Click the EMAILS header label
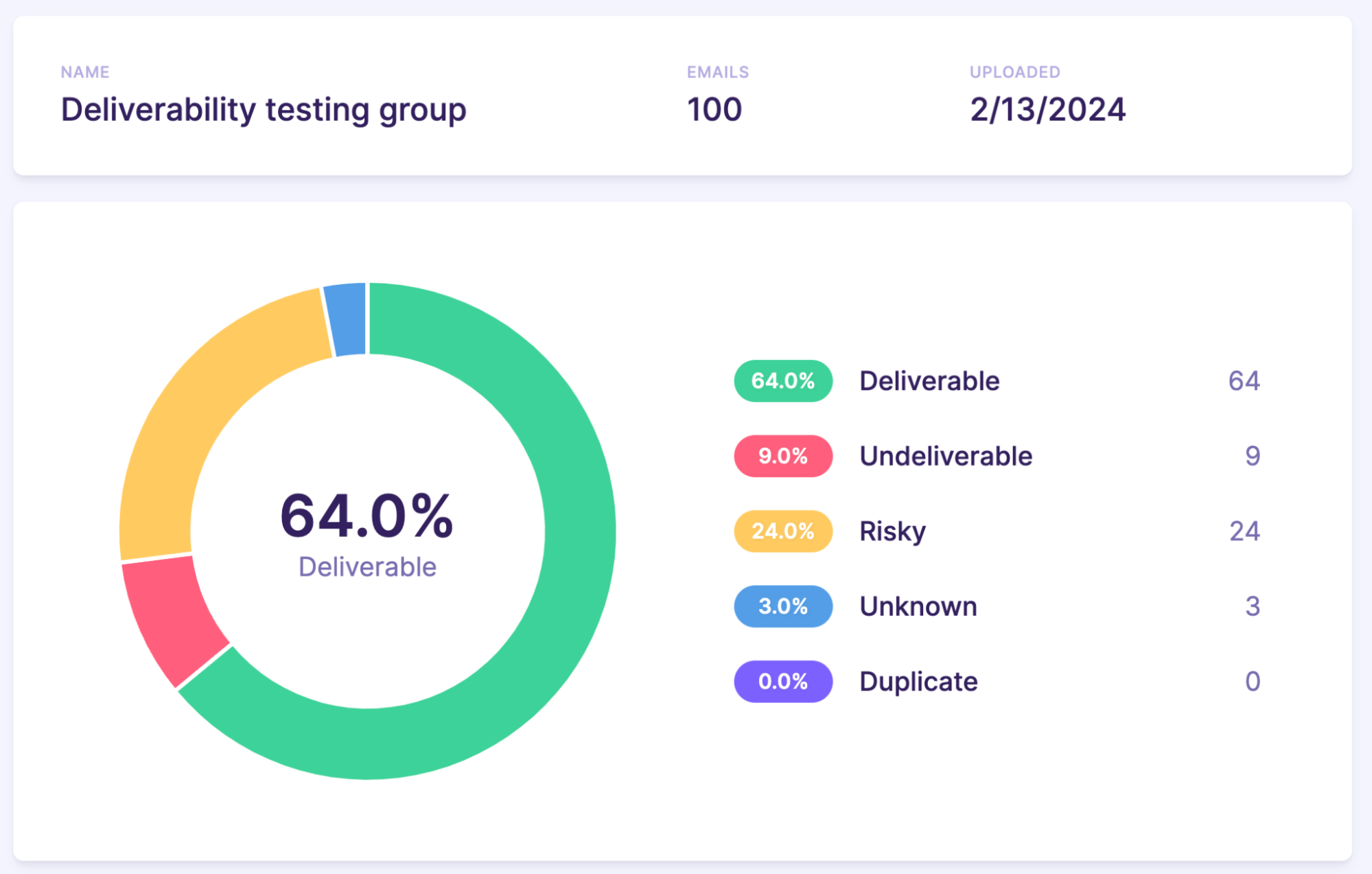 [x=718, y=72]
